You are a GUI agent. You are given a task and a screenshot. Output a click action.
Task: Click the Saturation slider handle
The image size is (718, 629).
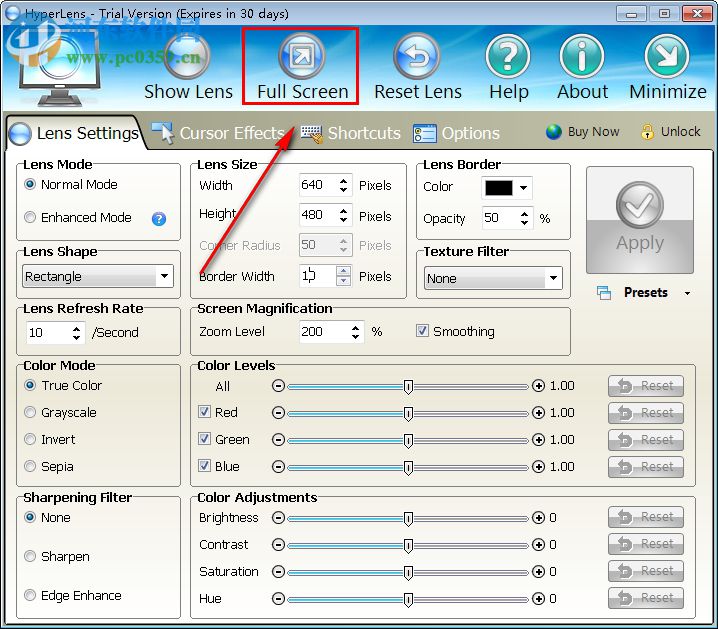[x=408, y=573]
